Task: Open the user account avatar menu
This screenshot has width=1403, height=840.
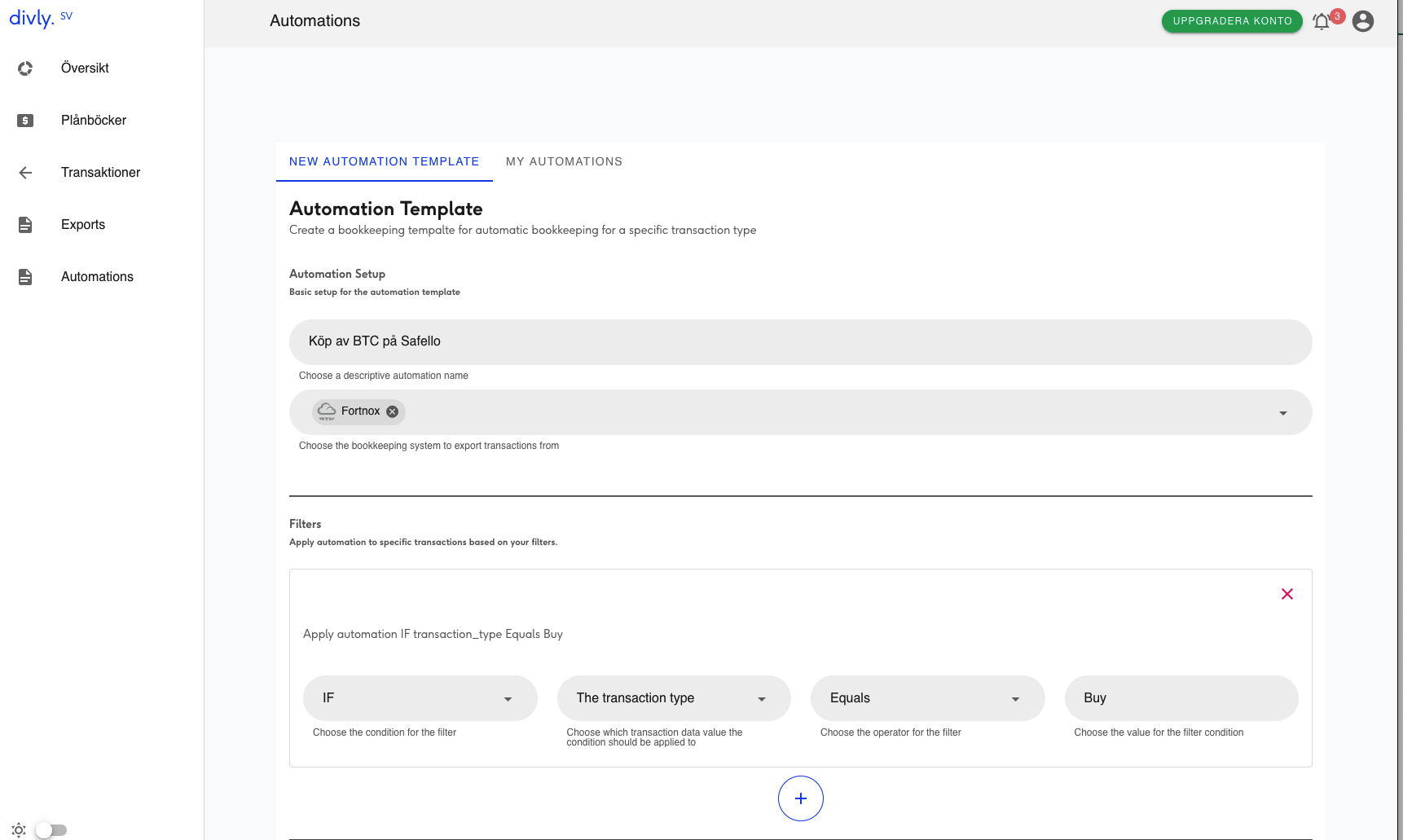Action: (1363, 21)
